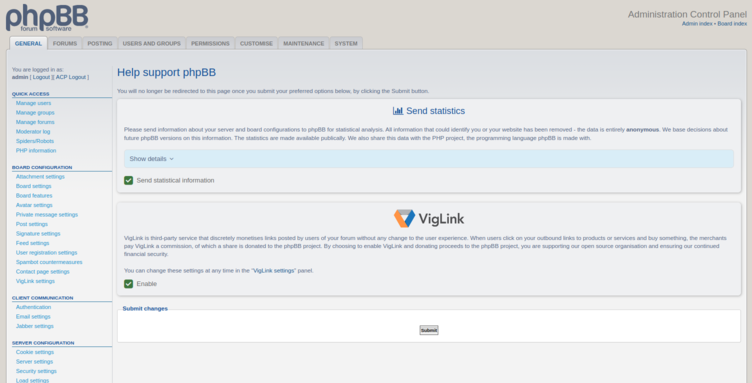The width and height of the screenshot is (752, 383).
Task: Open the VigLink settings inline link
Action: click(x=273, y=270)
